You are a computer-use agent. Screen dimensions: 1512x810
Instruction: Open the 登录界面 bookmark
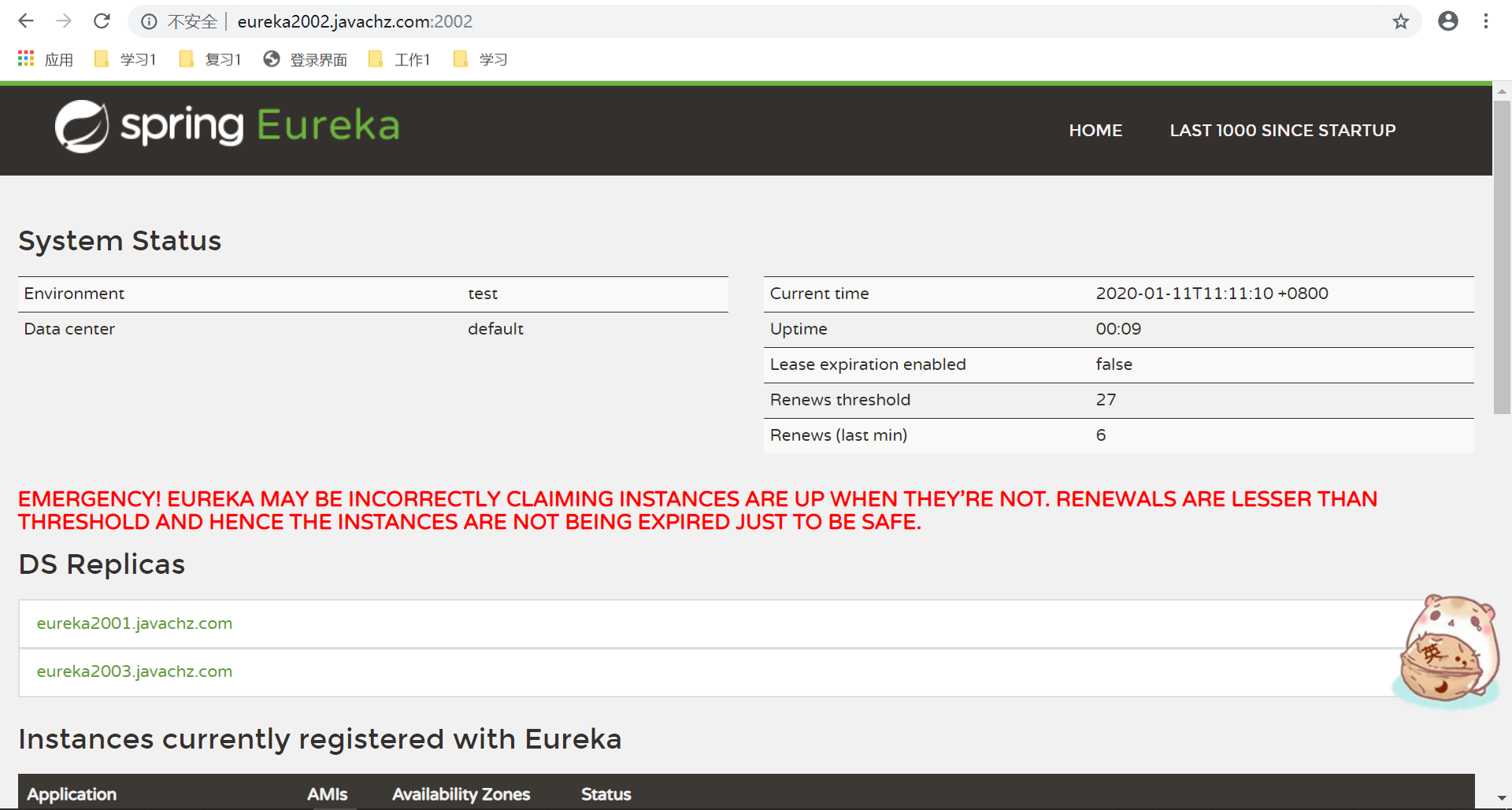click(x=305, y=59)
